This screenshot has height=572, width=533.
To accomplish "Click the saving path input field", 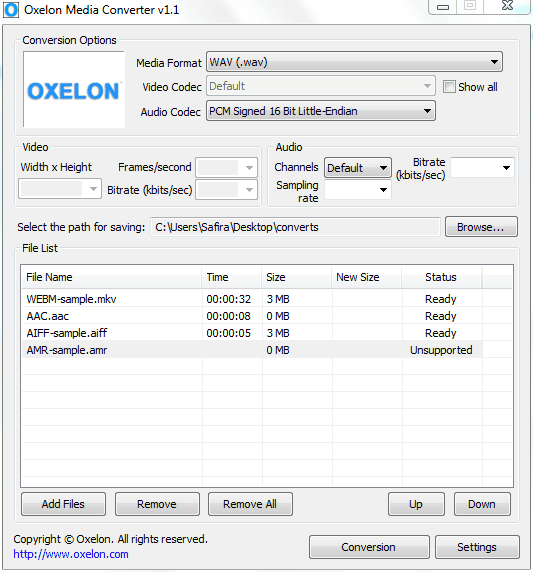I will 296,227.
